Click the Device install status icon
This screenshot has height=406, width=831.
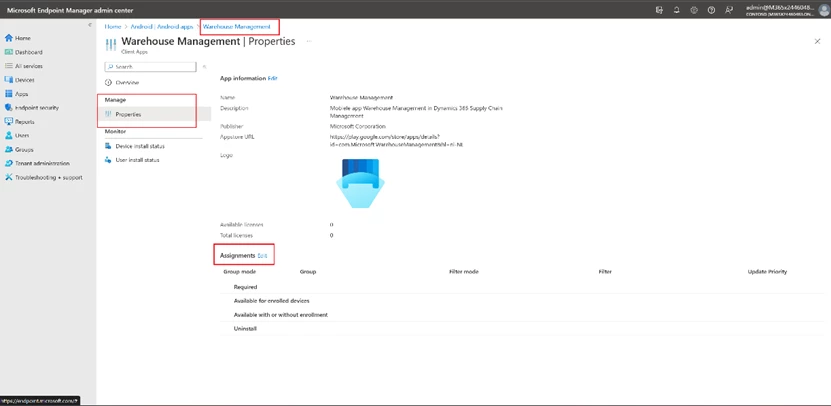pyautogui.click(x=109, y=146)
